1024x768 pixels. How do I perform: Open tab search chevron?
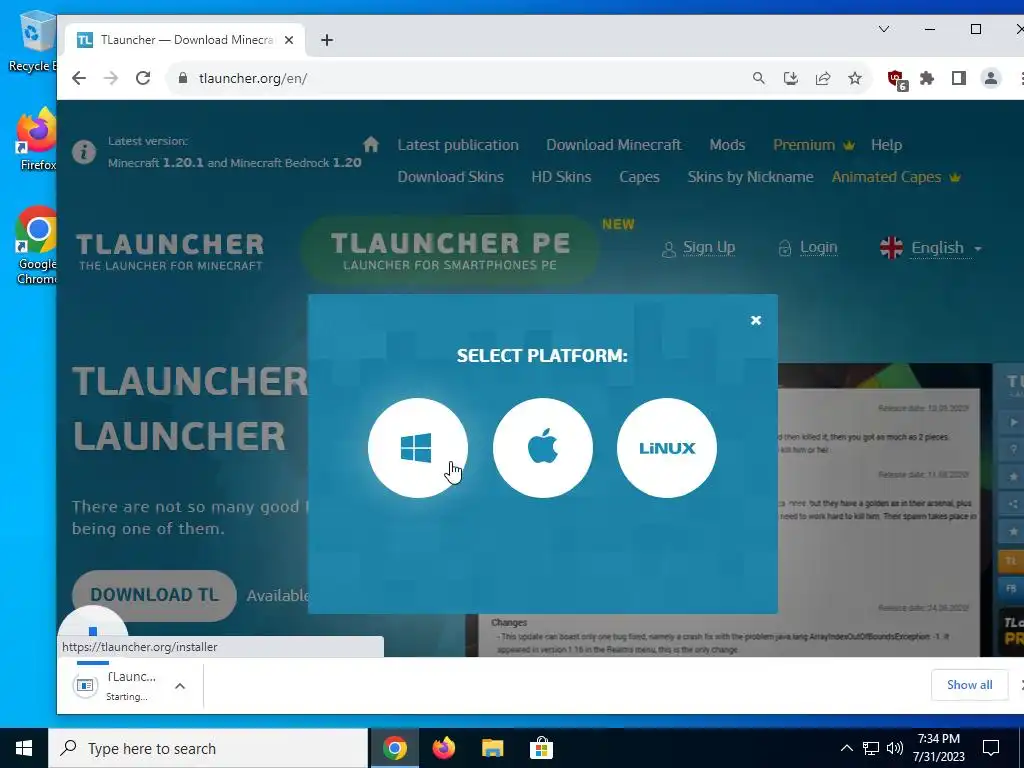[x=884, y=29]
